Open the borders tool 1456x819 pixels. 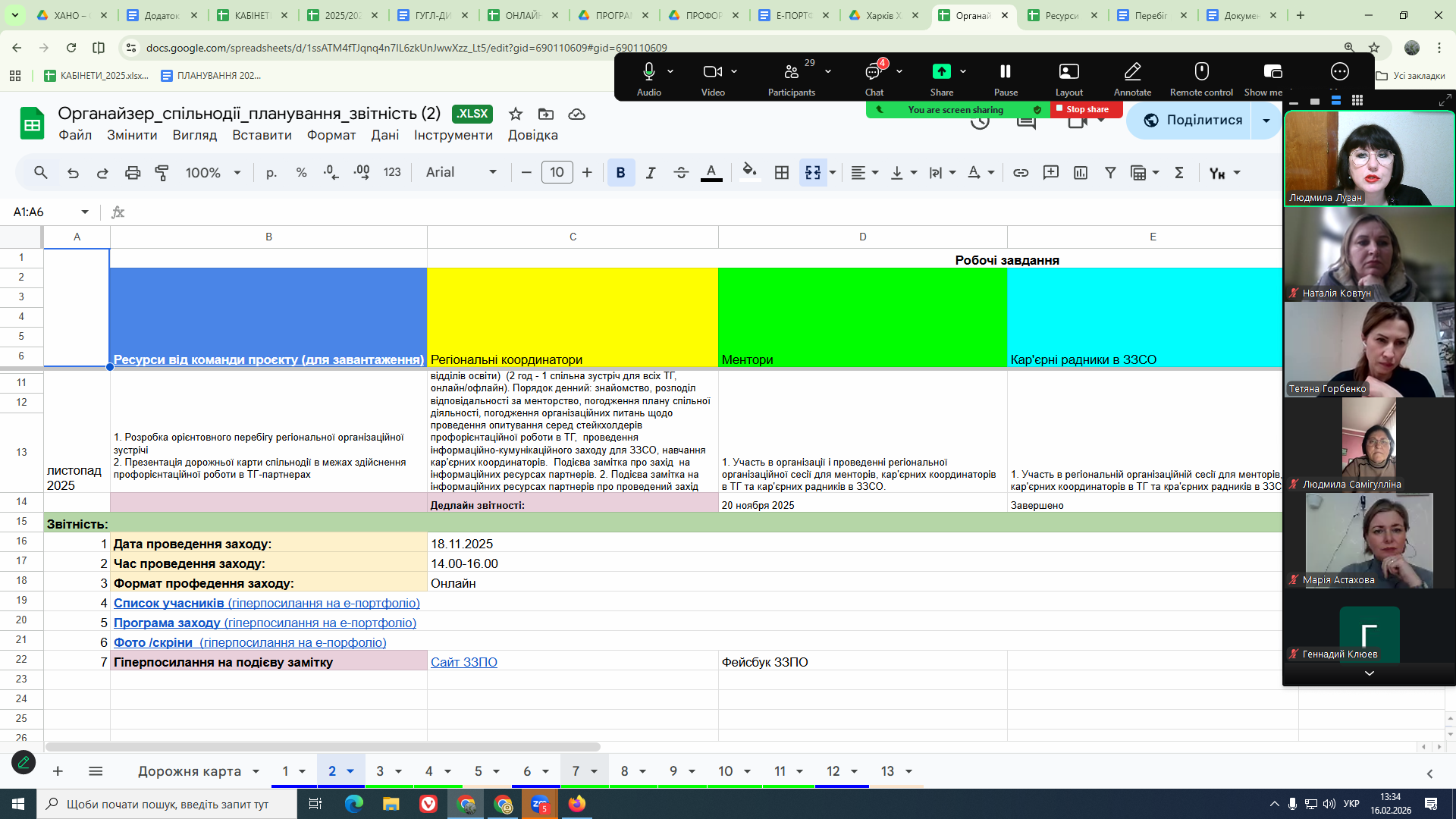[x=782, y=173]
